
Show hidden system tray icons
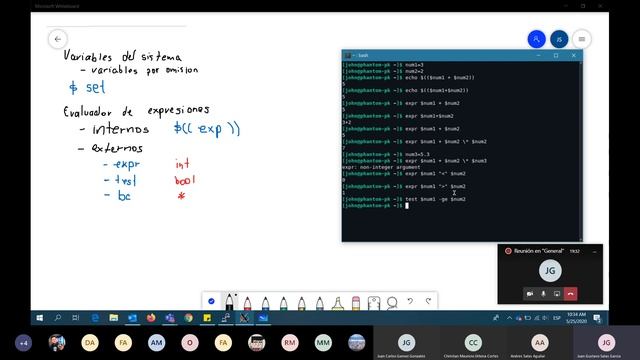click(509, 318)
